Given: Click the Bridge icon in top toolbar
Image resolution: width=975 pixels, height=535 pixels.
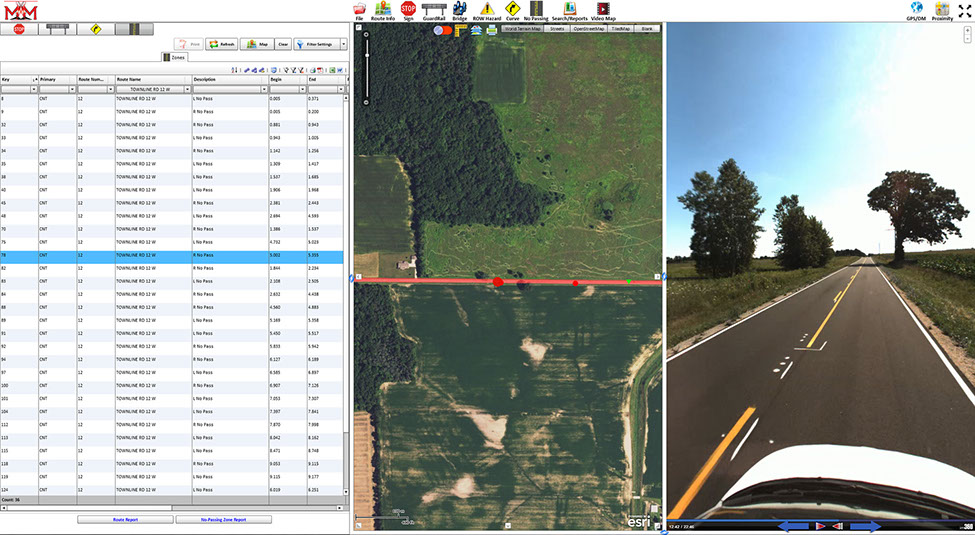Looking at the screenshot, I should coord(460,10).
